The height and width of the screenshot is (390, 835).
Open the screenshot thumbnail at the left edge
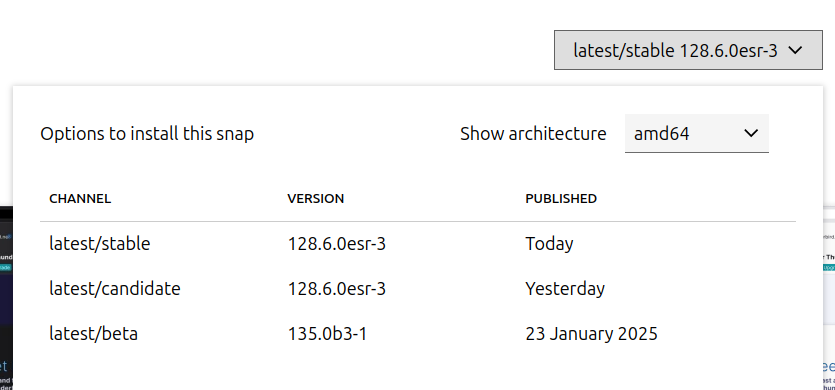click(x=6, y=298)
